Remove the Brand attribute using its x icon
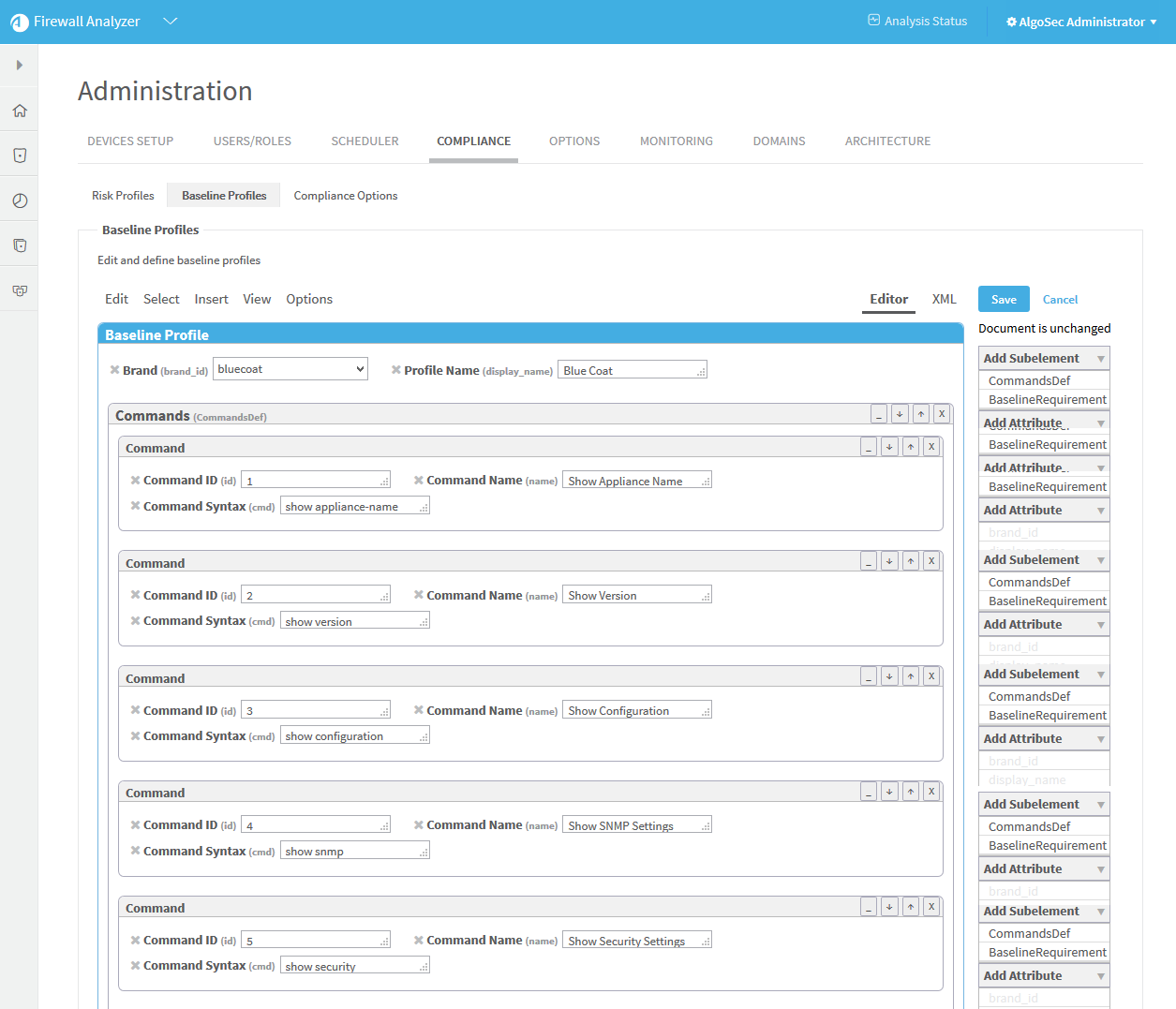This screenshot has width=1176, height=1009. [x=114, y=370]
